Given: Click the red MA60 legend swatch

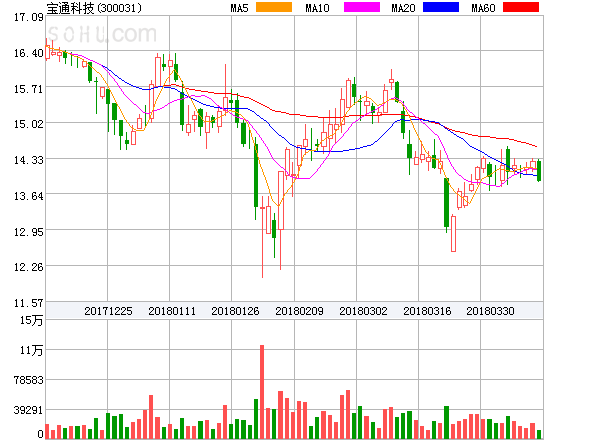Looking at the screenshot, I should (521, 7).
